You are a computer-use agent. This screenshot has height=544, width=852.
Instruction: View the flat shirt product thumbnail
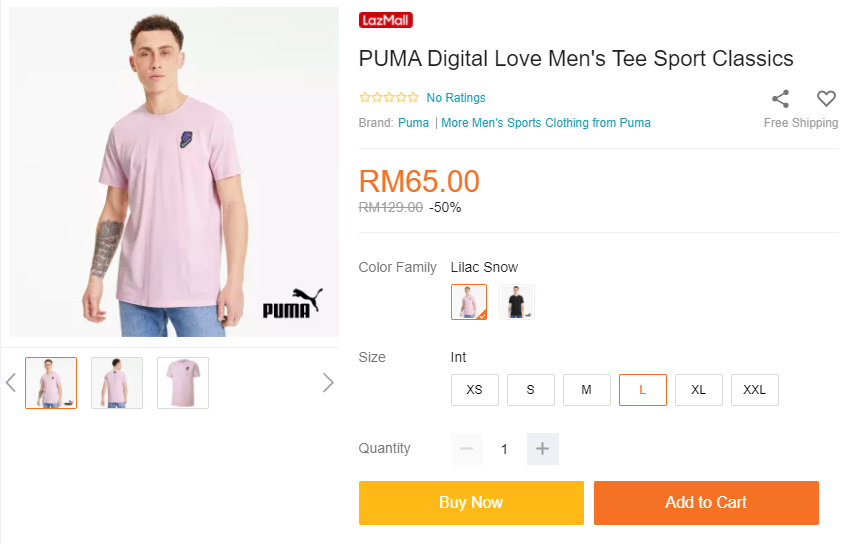pos(183,383)
